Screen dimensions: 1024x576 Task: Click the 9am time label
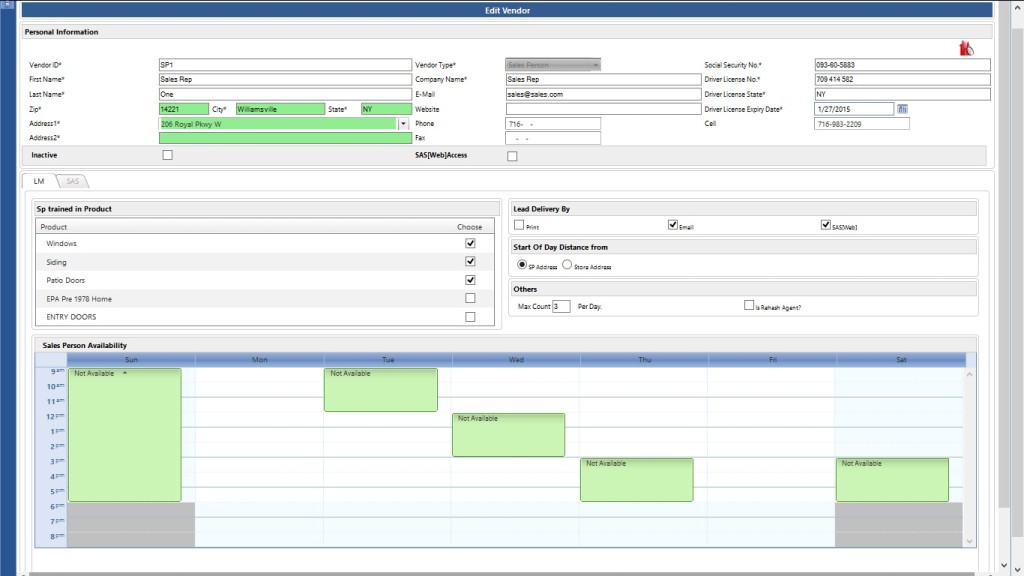57,371
